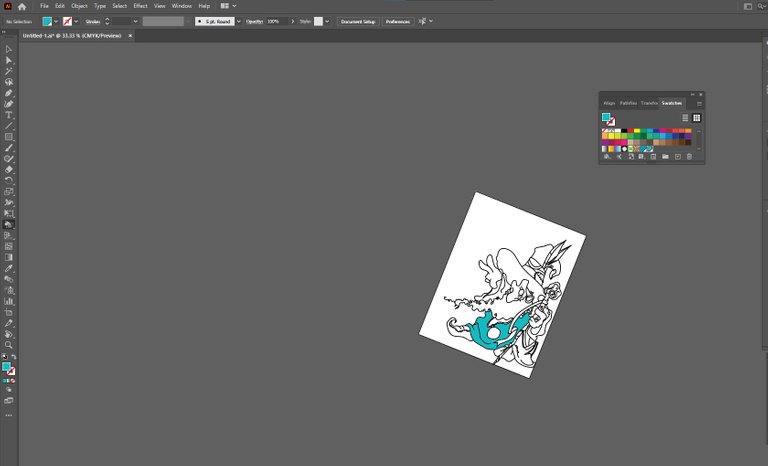Open the File menu
The width and height of the screenshot is (768, 466).
pyautogui.click(x=45, y=6)
